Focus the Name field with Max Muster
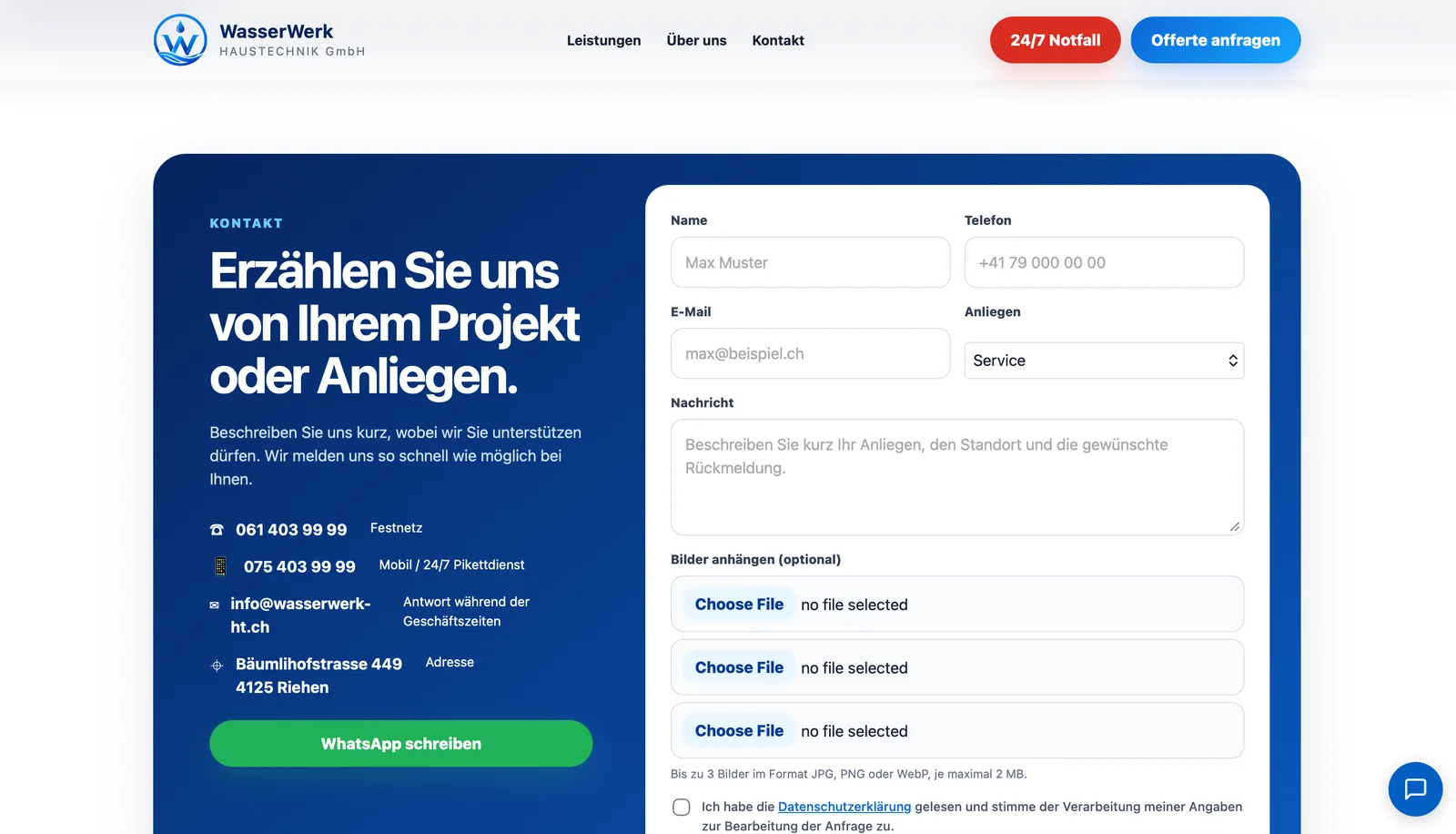The height and width of the screenshot is (834, 1456). [810, 262]
